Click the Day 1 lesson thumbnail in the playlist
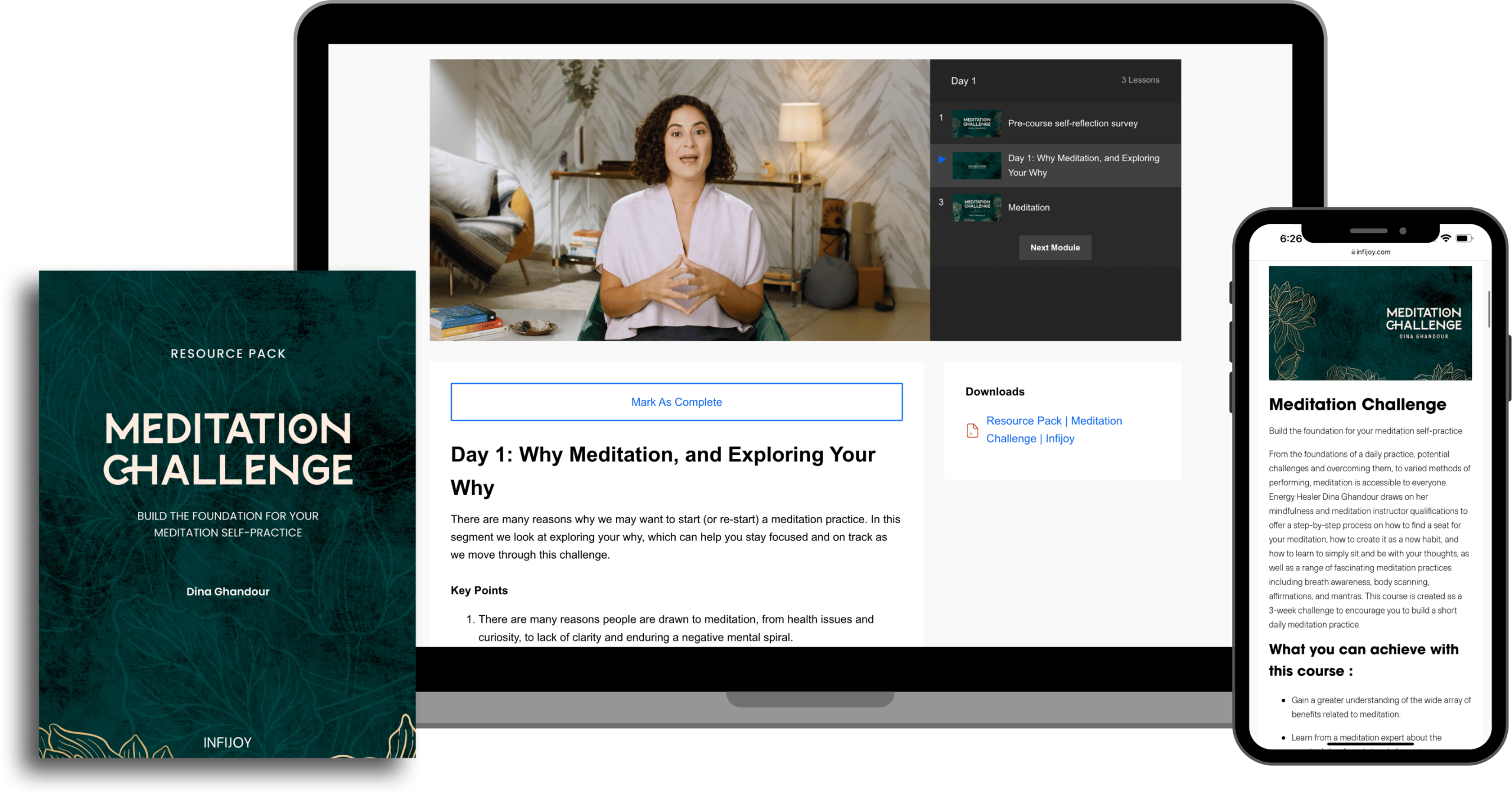Image resolution: width=1512 pixels, height=796 pixels. [x=976, y=166]
